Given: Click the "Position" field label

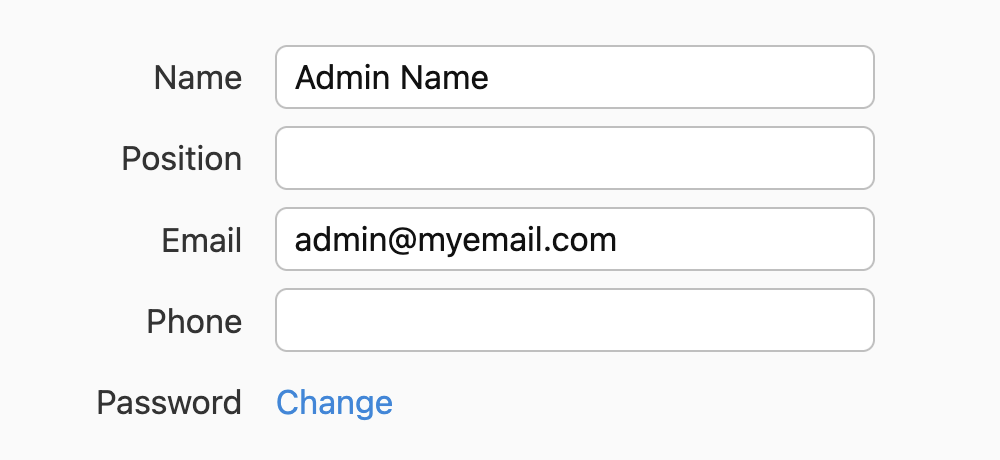Looking at the screenshot, I should [x=181, y=159].
